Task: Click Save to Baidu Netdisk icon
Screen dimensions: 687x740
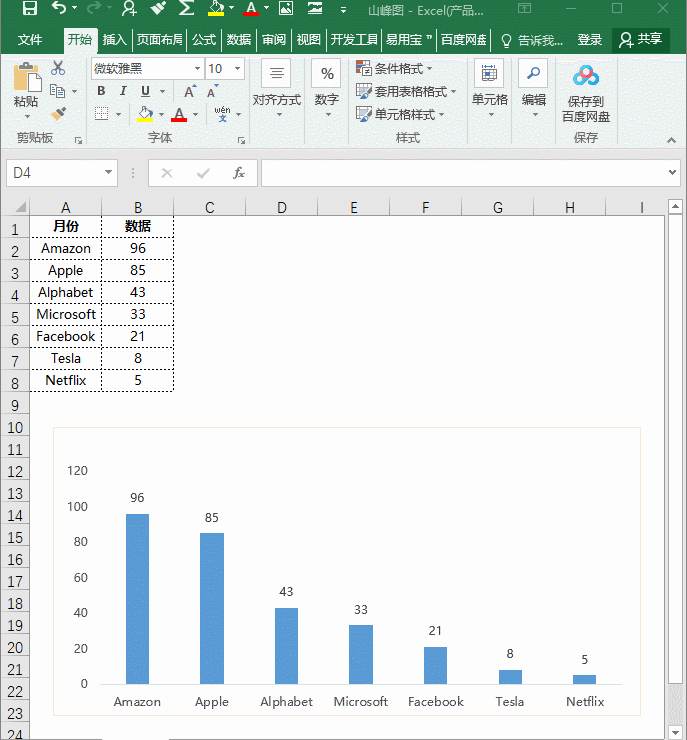Action: pyautogui.click(x=586, y=92)
